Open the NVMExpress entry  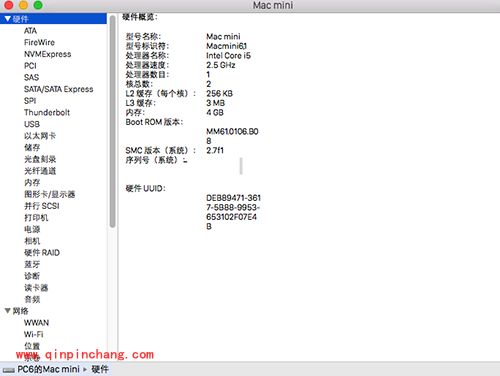tap(48, 54)
